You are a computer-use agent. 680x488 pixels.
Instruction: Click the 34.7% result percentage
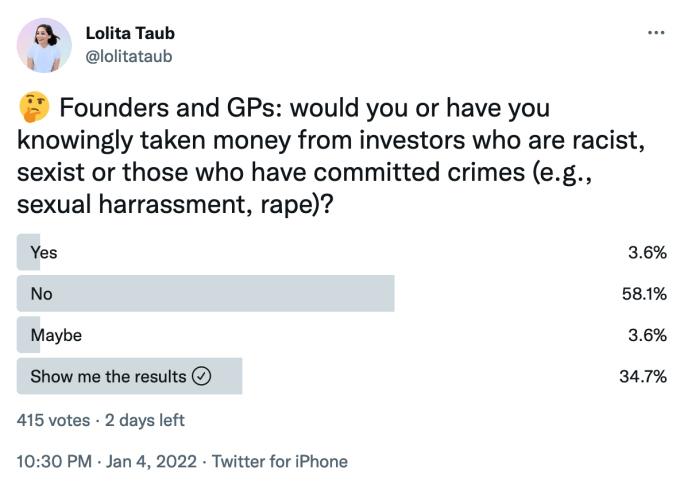pyautogui.click(x=642, y=377)
